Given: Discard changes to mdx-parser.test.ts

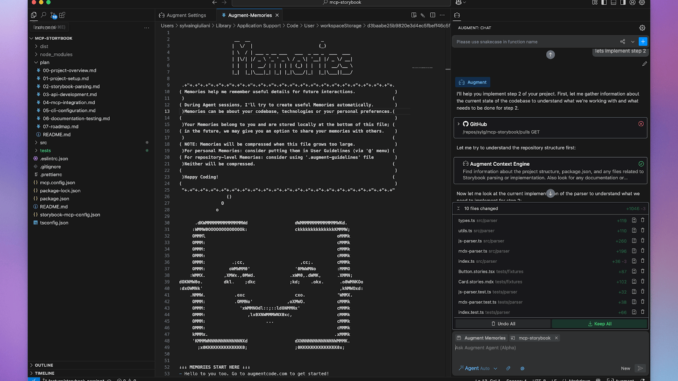Looking at the screenshot, I should tap(643, 302).
